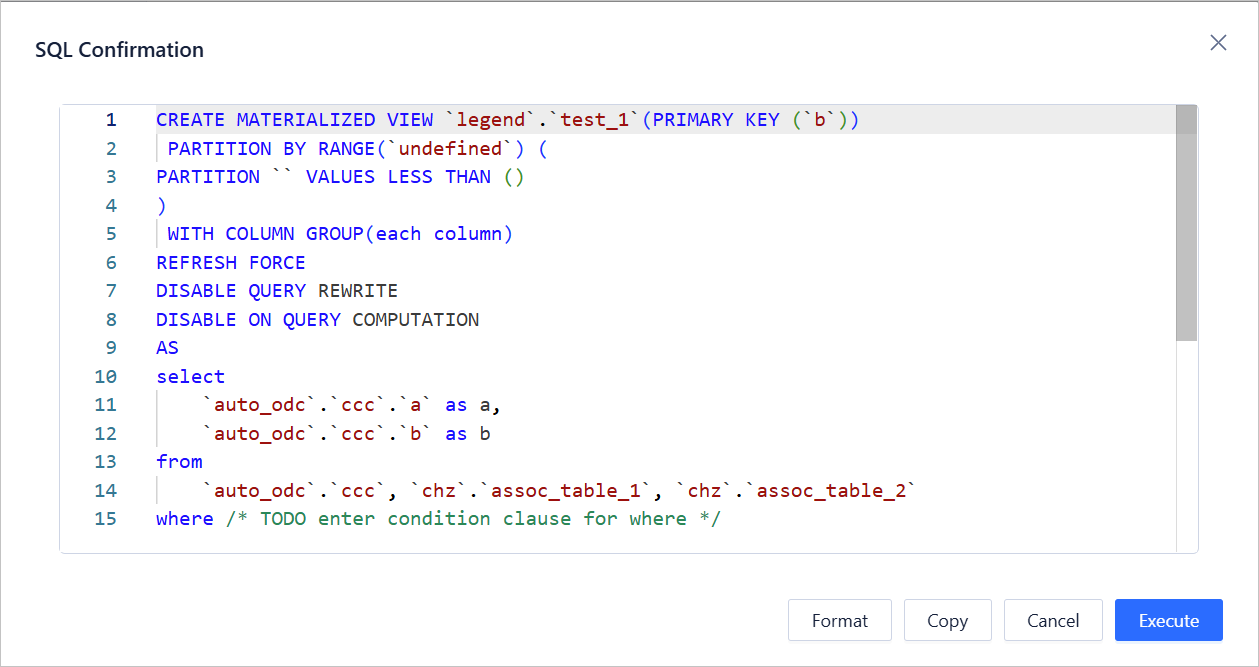Click `assoc_table_2` table name
The image size is (1259, 667).
837,491
